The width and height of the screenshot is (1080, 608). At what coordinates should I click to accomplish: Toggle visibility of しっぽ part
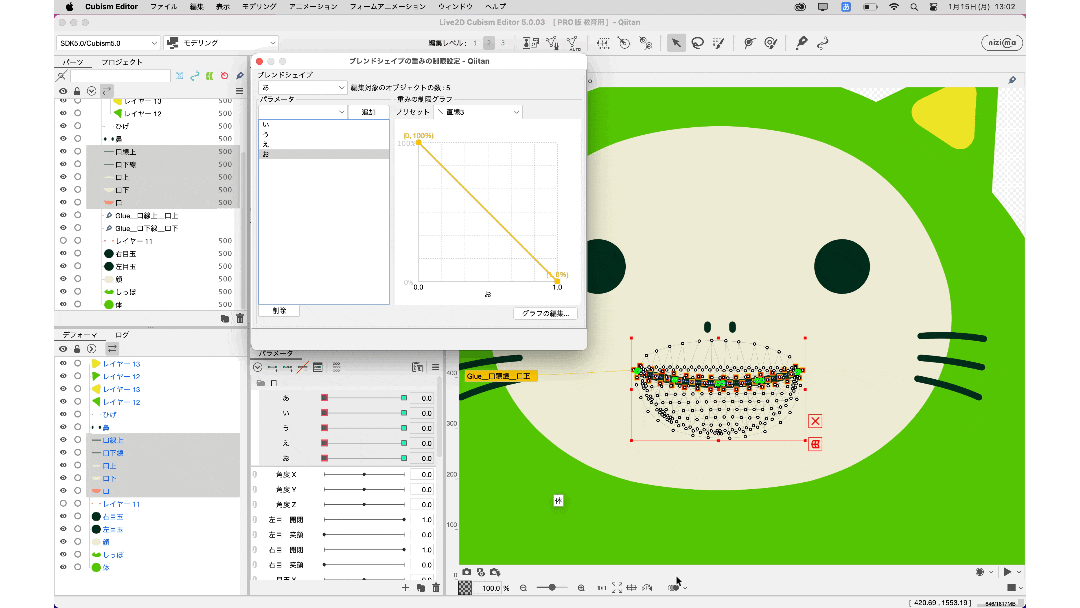tap(64, 291)
